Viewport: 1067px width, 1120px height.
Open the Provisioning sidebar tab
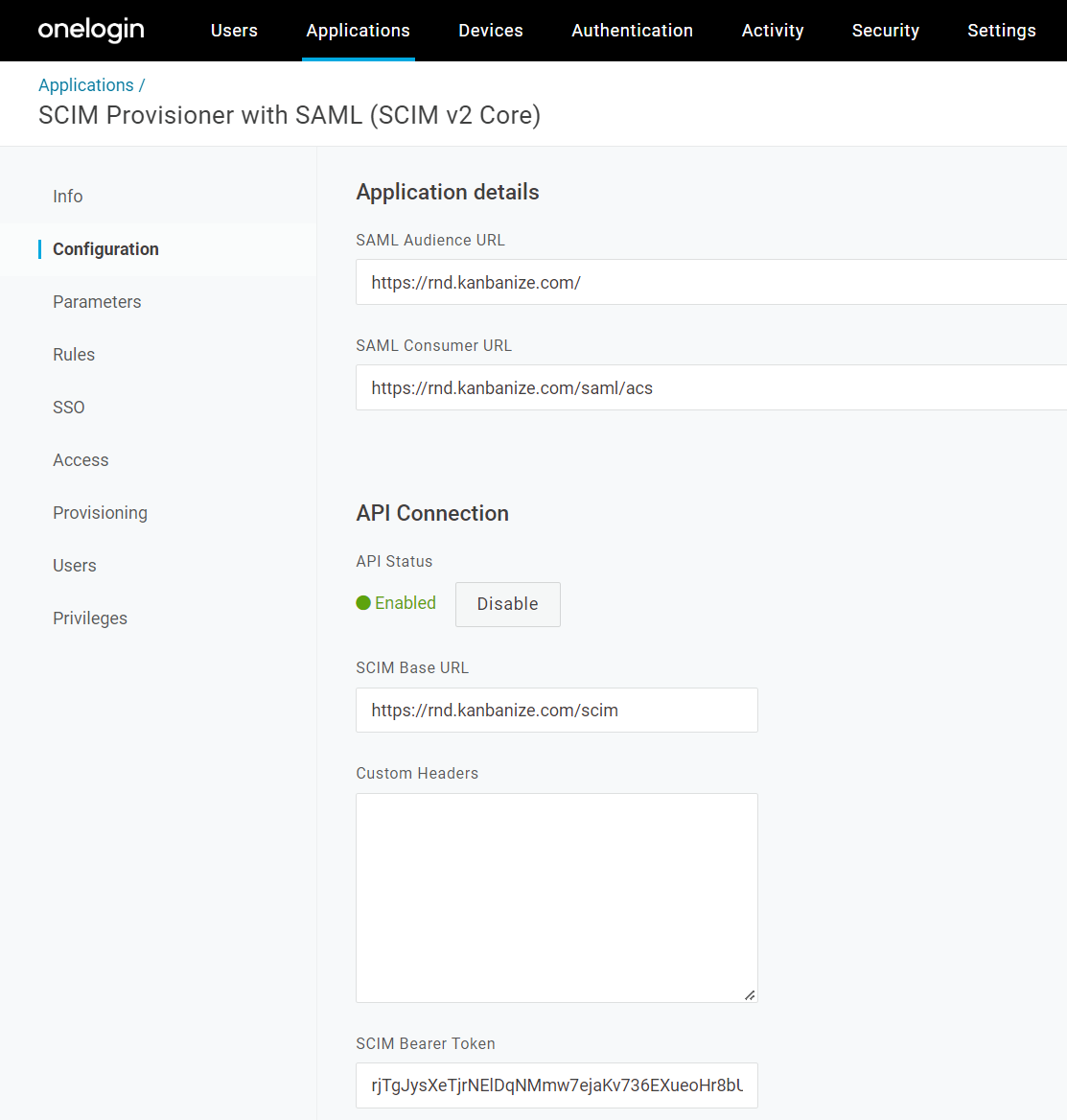(x=100, y=513)
